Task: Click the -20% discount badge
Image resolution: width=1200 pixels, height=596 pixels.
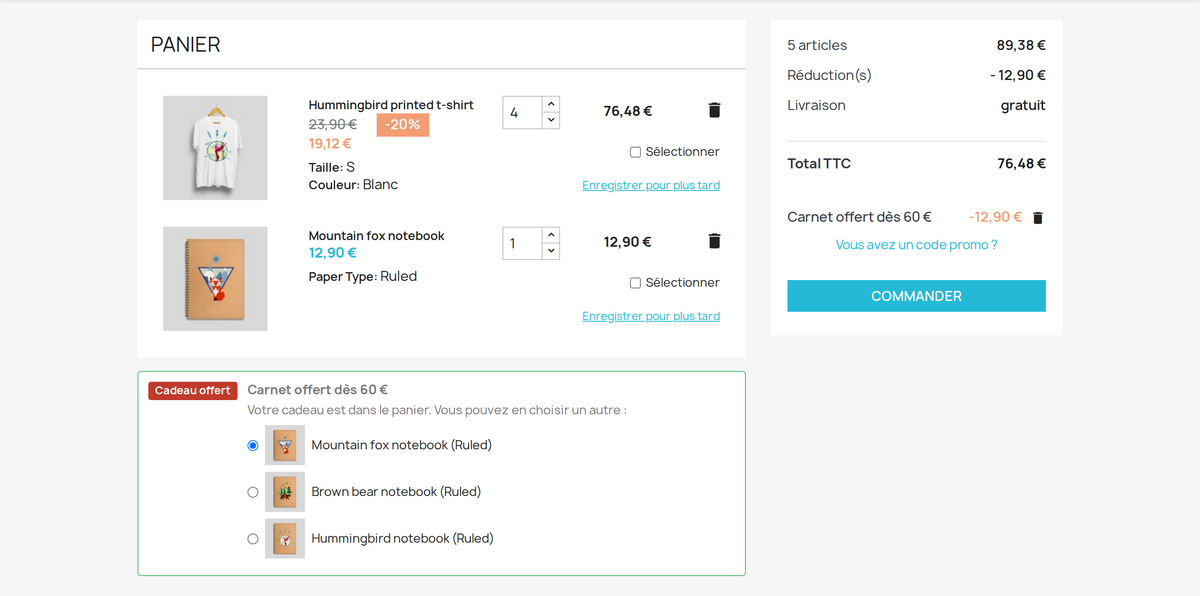Action: tap(403, 125)
